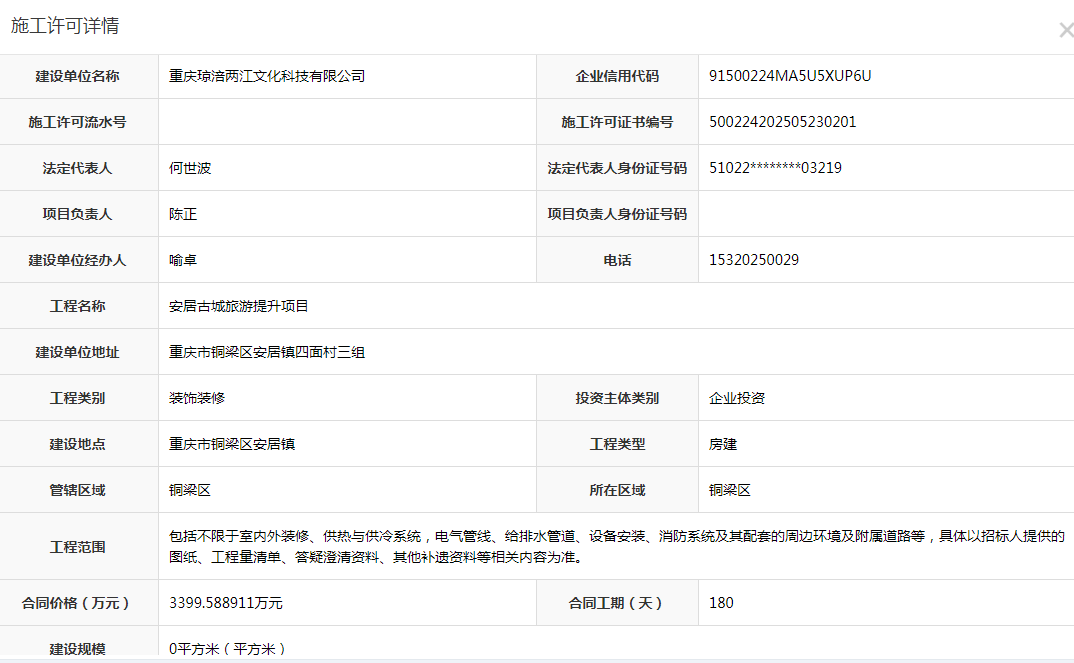Viewport: 1074px width, 663px height.
Task: Click address 重庆市铜梁区安居镇四面村三组
Action: click(x=267, y=352)
